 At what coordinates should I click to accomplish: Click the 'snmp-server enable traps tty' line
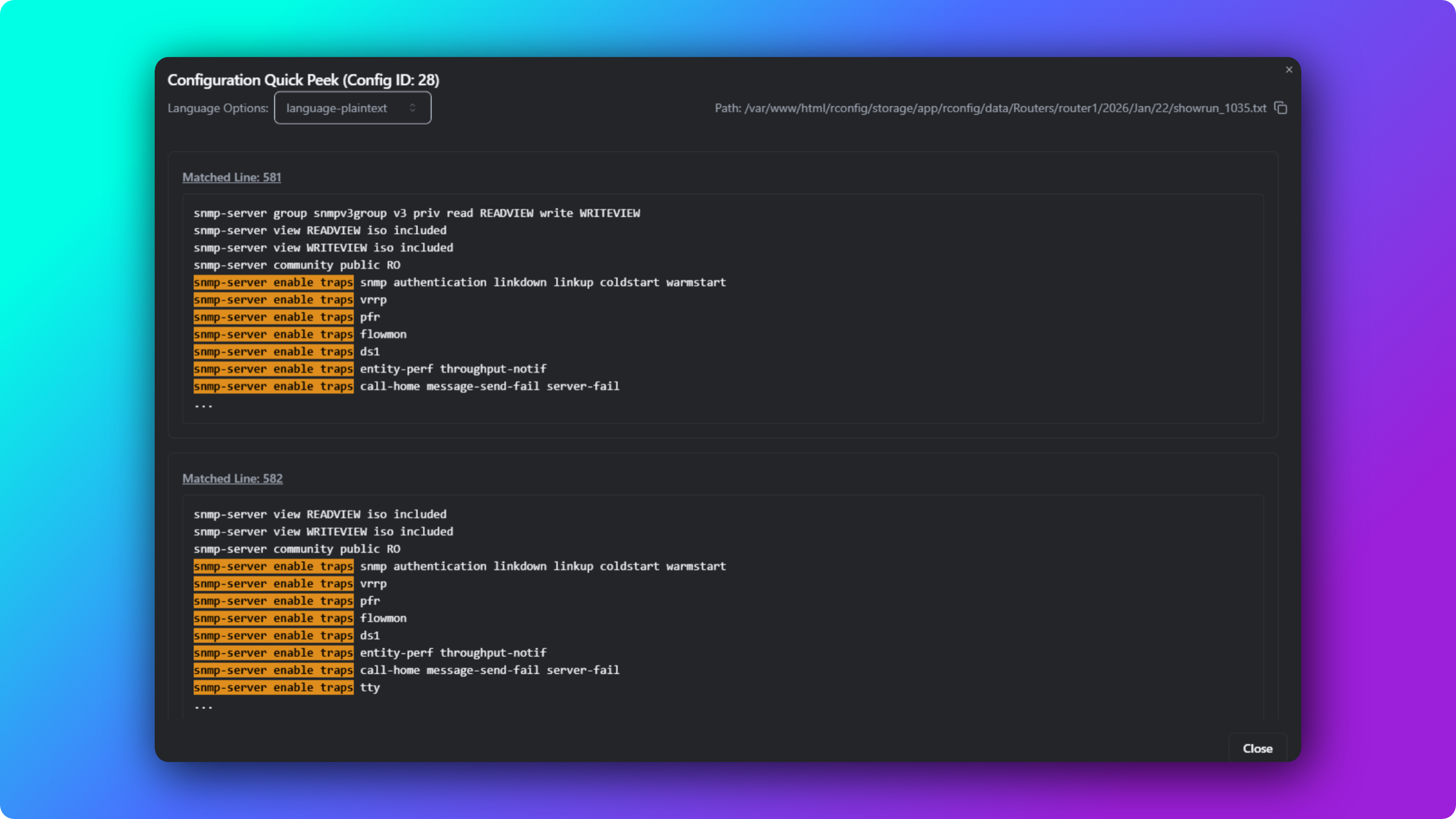coord(287,687)
